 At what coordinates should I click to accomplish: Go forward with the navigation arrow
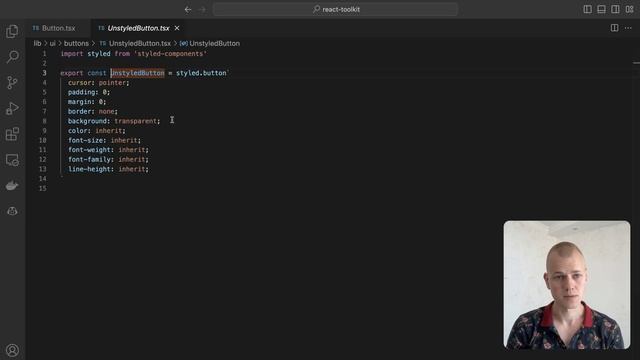(x=202, y=9)
